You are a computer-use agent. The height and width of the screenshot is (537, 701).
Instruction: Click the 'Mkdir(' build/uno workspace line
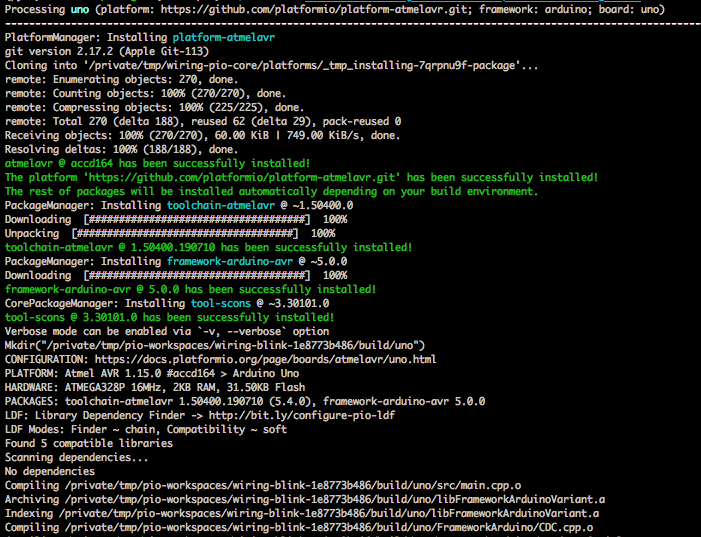pyautogui.click(x=215, y=346)
